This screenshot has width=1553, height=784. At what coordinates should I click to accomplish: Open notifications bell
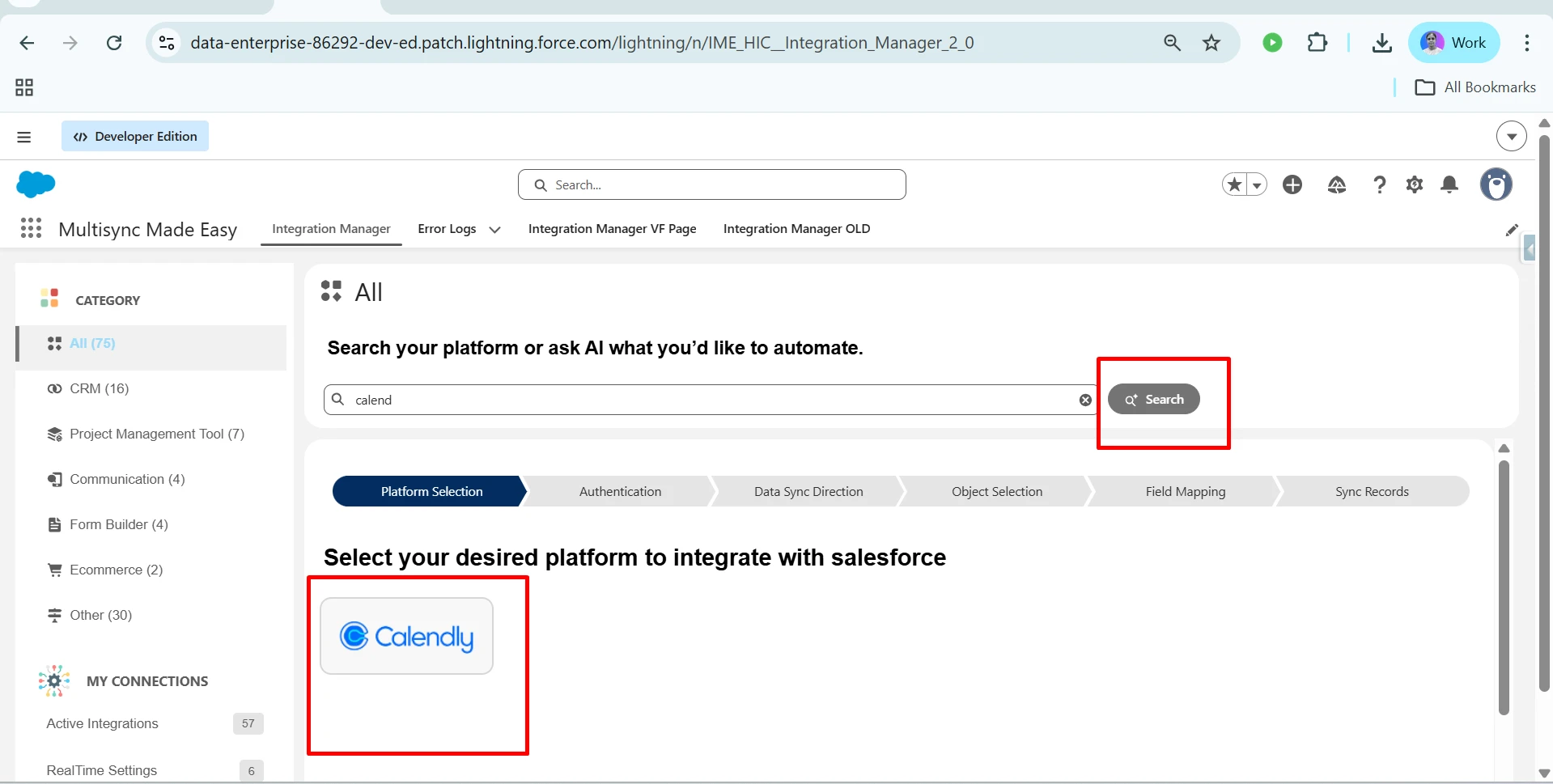[x=1449, y=184]
